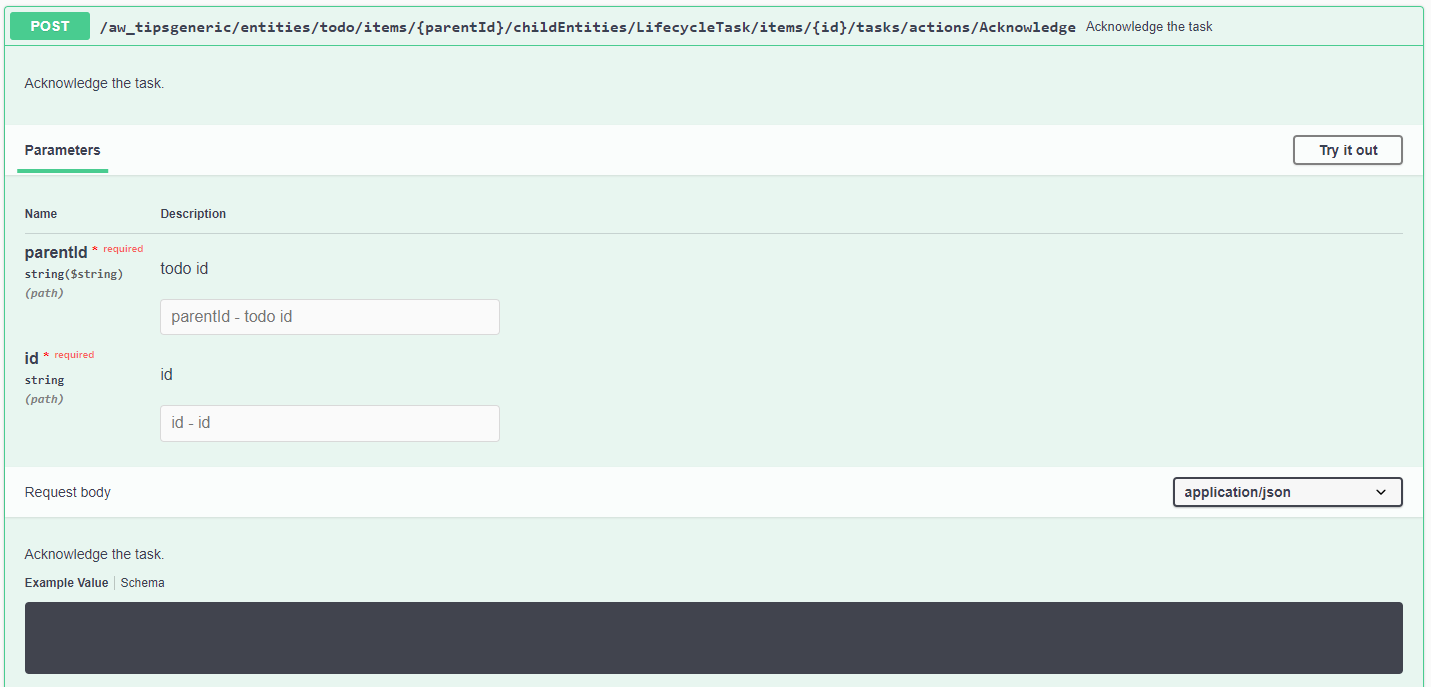The height and width of the screenshot is (687, 1431).
Task: Click the 'Acknowledge the task' summary text in header
Action: (x=1149, y=27)
